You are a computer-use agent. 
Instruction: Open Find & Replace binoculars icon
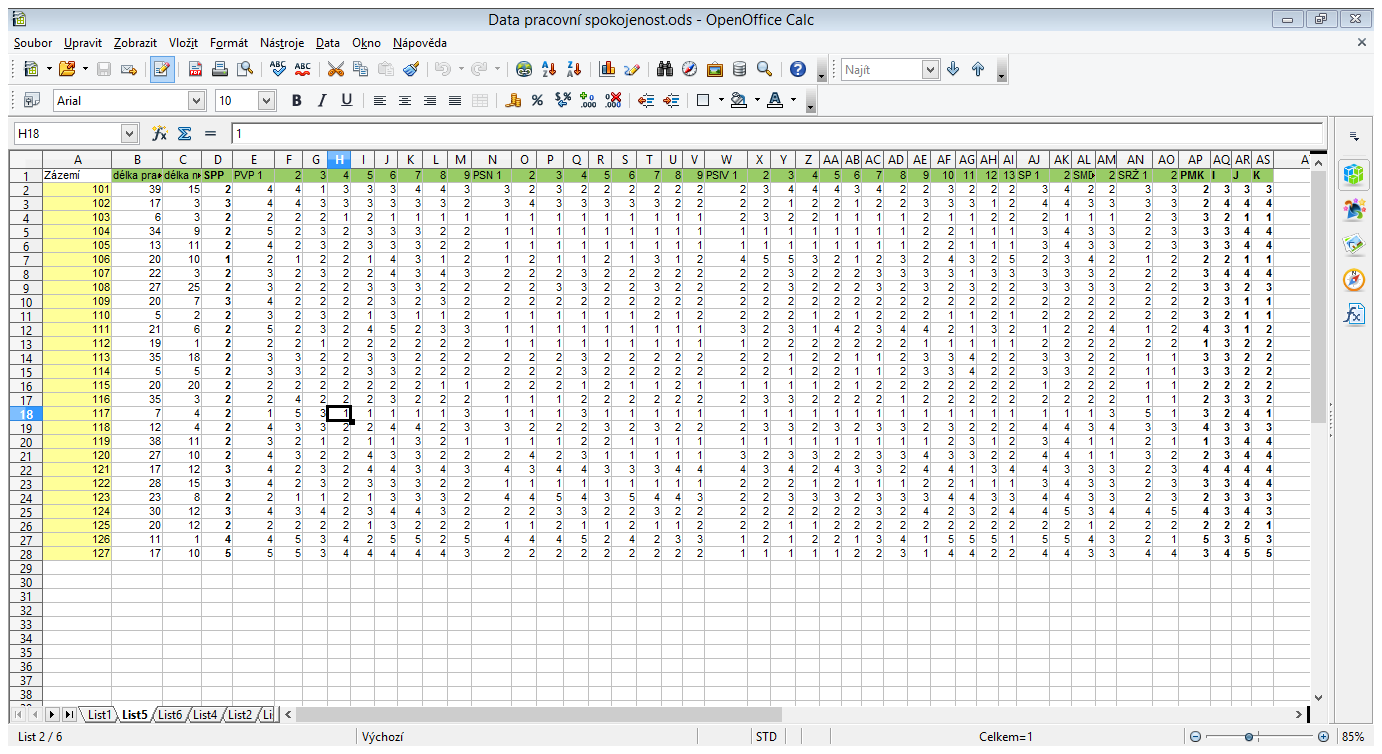tap(665, 69)
